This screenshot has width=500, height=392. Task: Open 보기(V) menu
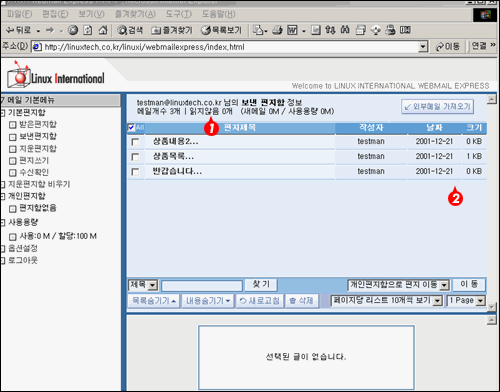(91, 14)
